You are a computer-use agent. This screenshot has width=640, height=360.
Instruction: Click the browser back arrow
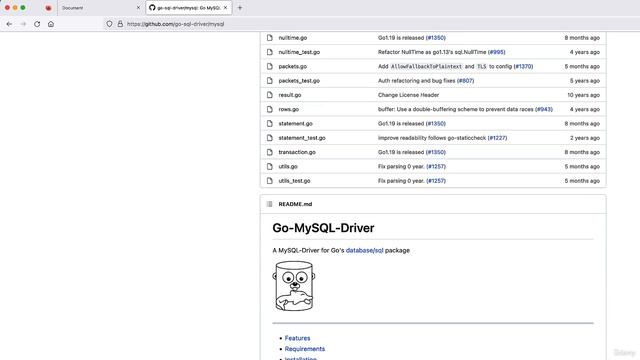click(x=9, y=24)
